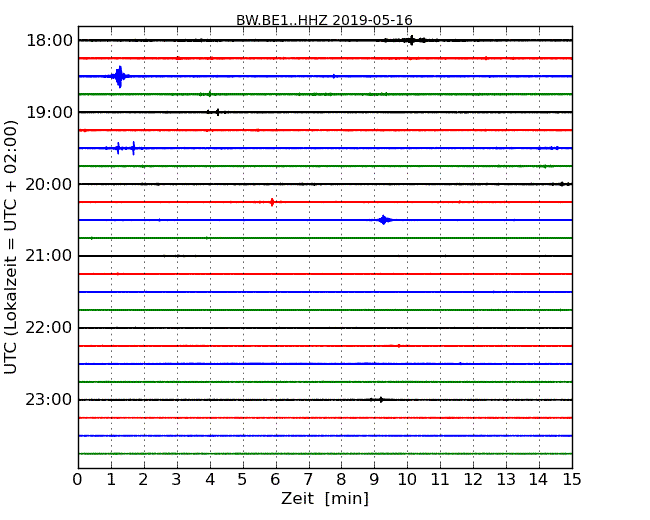The height and width of the screenshot is (520, 650).
Task: Click the UTC Lokalzeit vertical axis label
Action: tap(10, 247)
